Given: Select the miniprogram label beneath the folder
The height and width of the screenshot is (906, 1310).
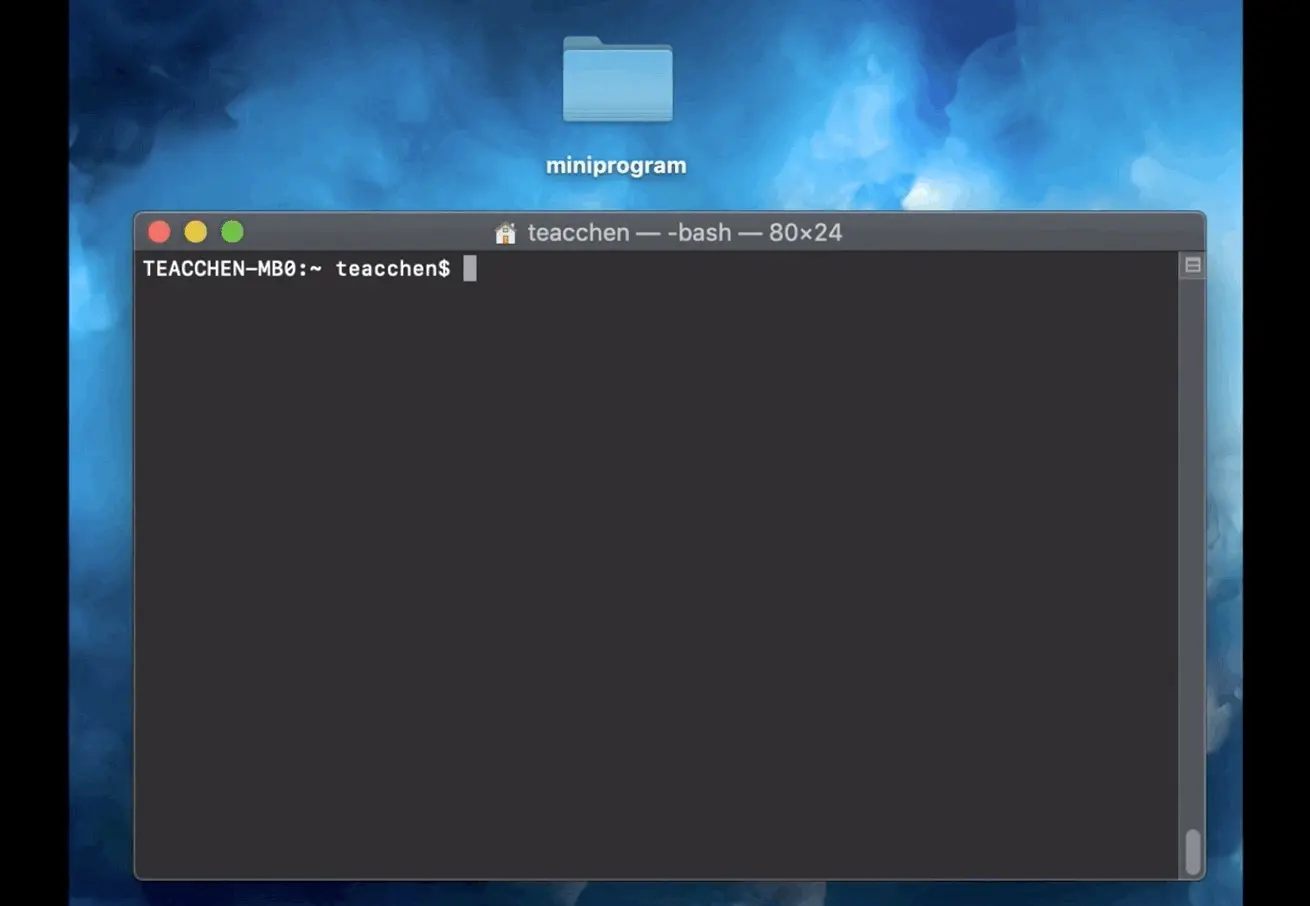Looking at the screenshot, I should pyautogui.click(x=616, y=164).
